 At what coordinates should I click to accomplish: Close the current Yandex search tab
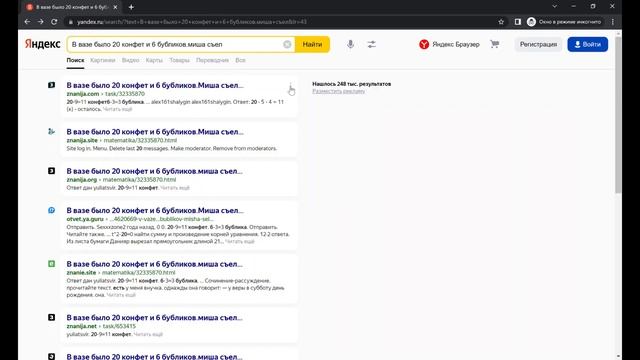tap(115, 7)
